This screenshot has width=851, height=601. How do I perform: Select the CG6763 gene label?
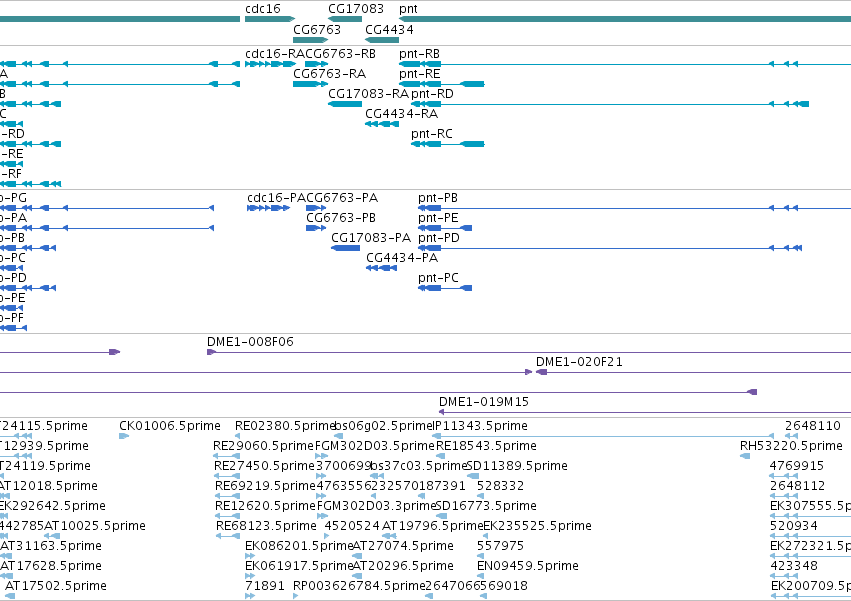[317, 29]
